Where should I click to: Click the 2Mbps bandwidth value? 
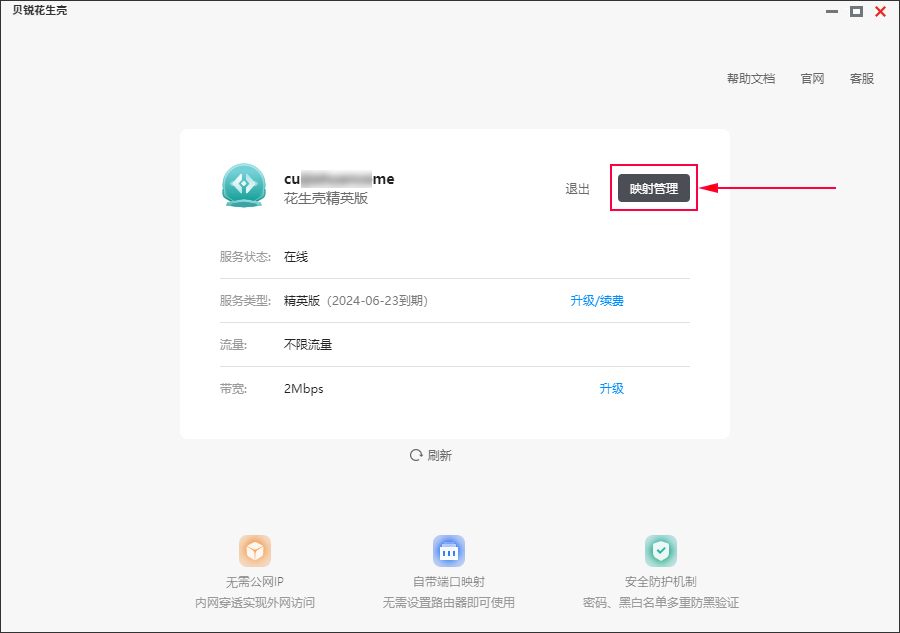304,389
